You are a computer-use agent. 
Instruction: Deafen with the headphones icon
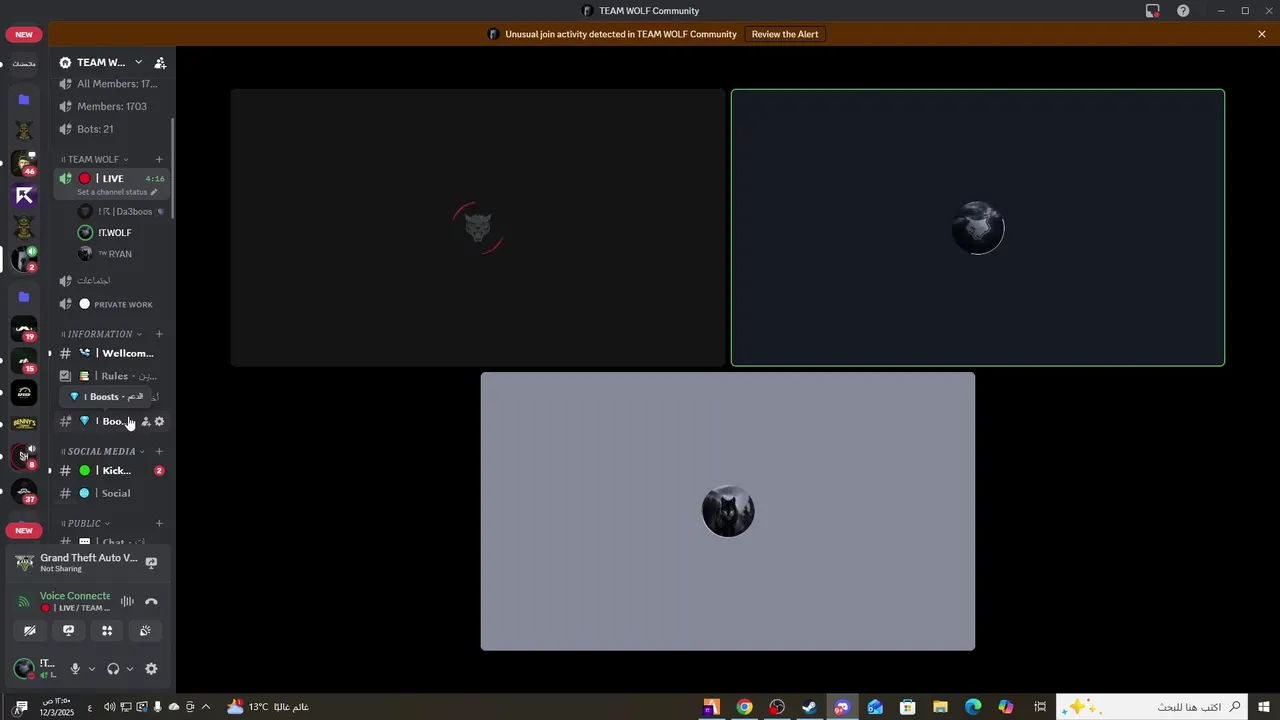click(113, 669)
